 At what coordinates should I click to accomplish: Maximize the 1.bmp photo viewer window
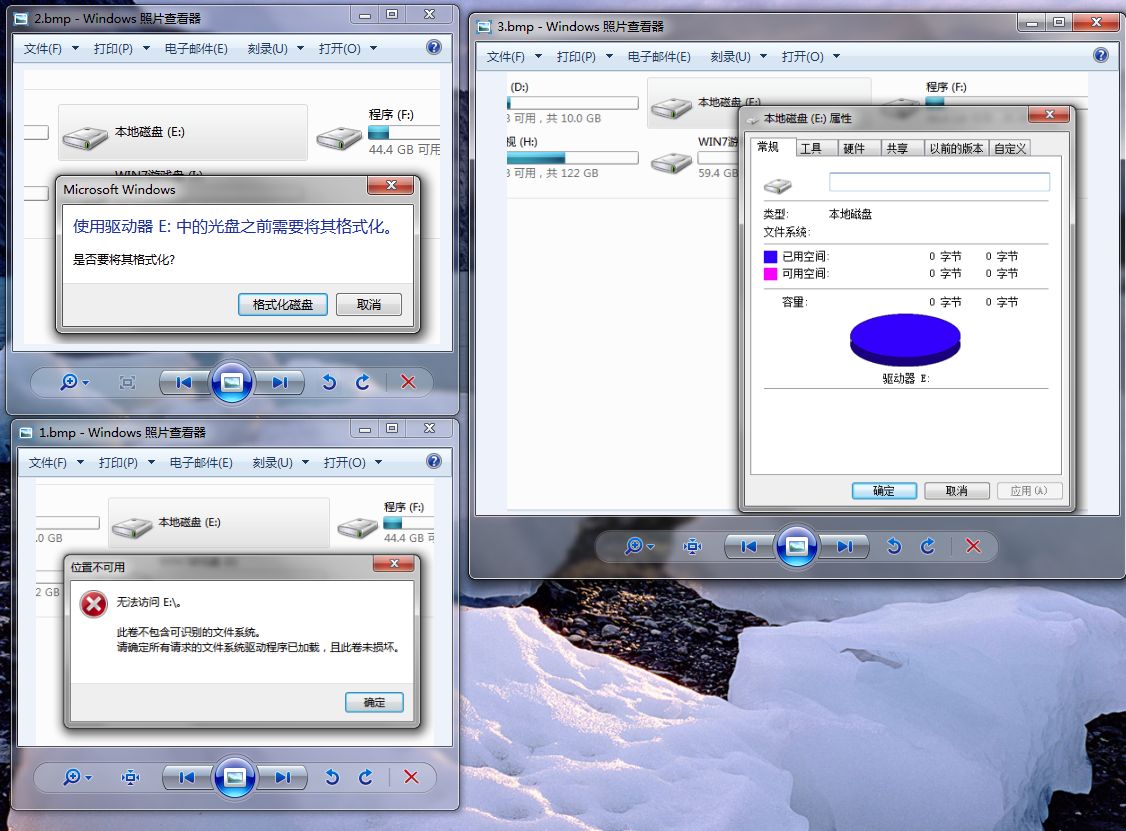click(391, 428)
